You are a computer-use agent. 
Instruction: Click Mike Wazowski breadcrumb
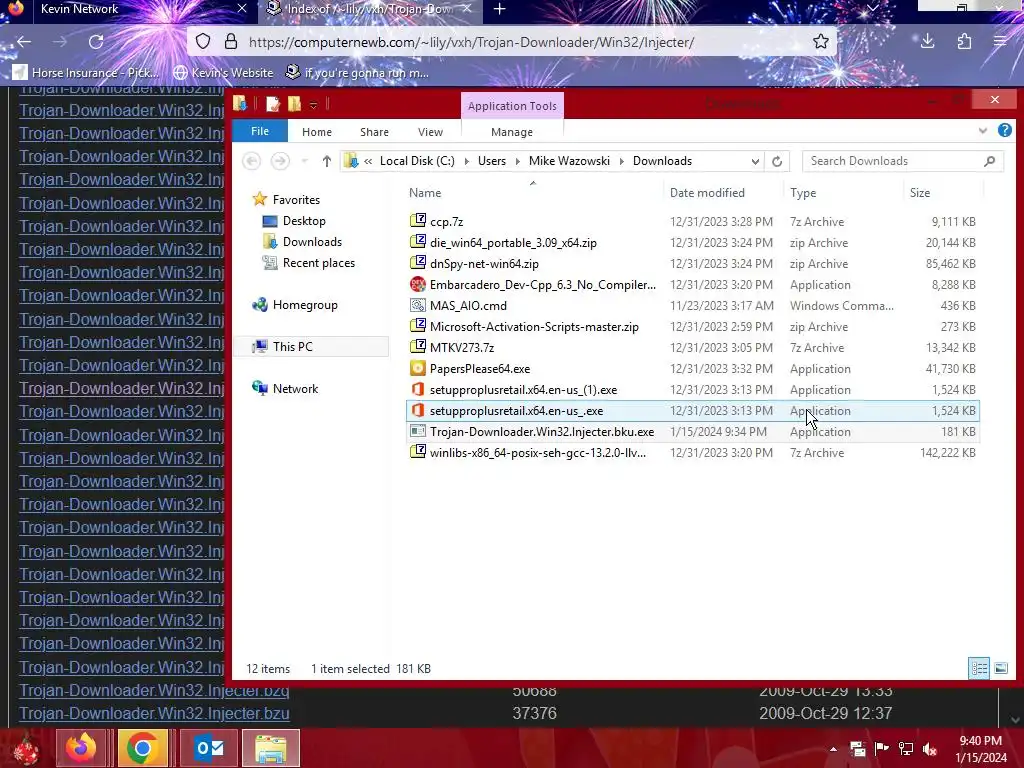pos(569,161)
